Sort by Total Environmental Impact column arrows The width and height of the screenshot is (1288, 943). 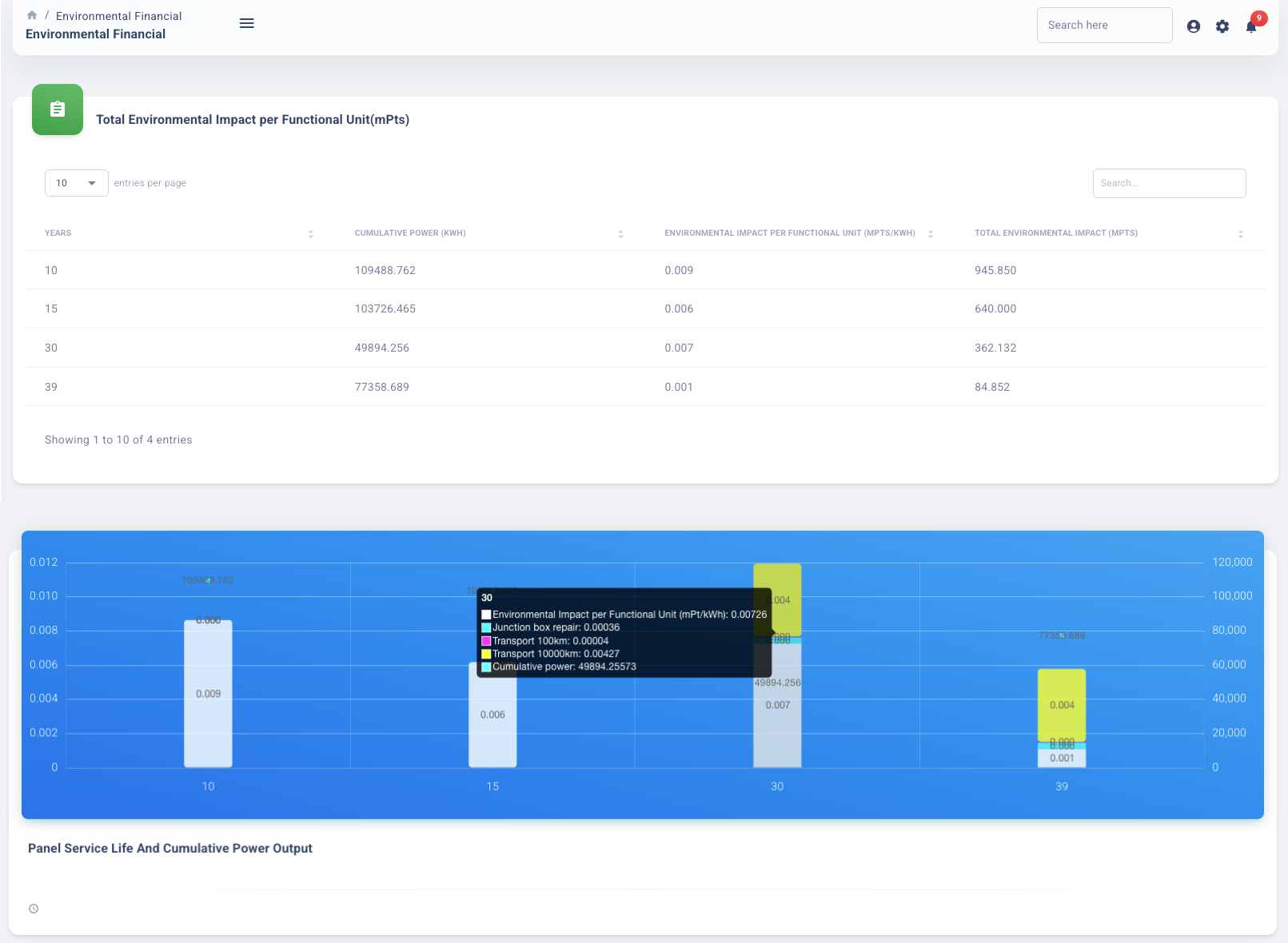click(x=1241, y=234)
